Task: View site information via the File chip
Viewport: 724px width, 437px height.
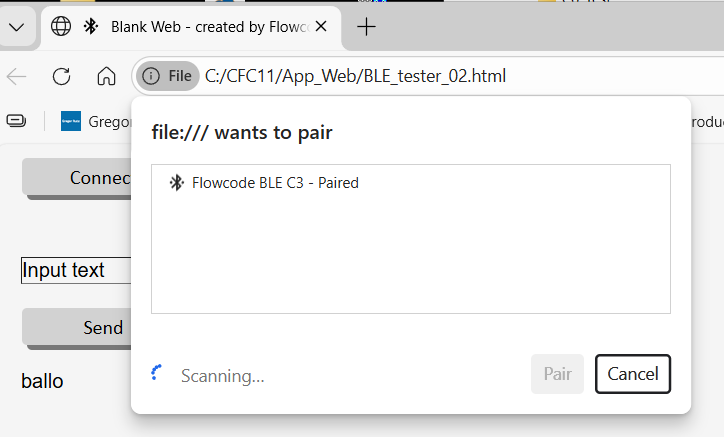Action: [167, 76]
